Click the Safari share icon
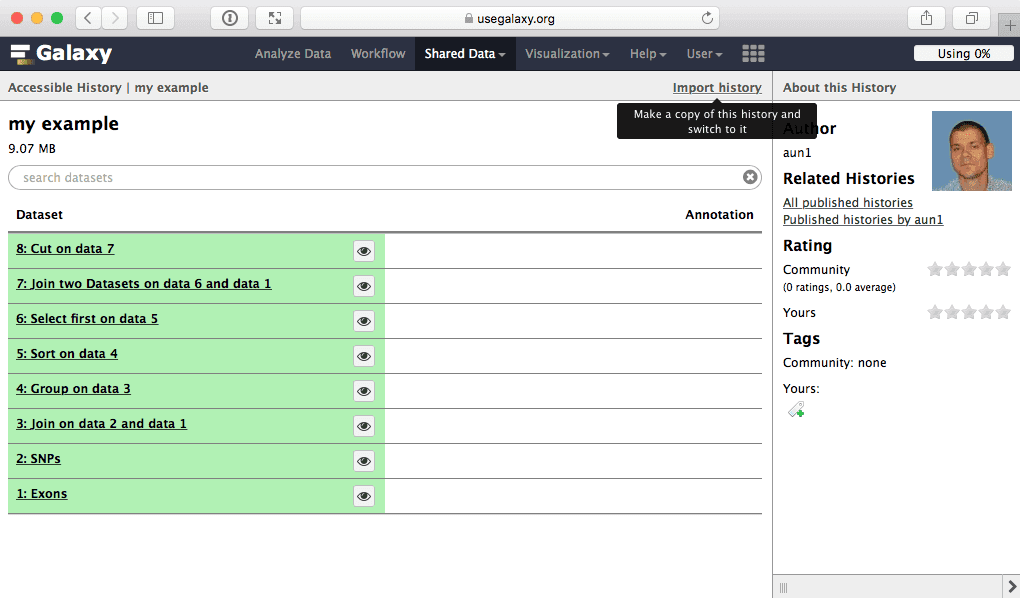Screen dimensions: 1020x598 pos(926,18)
